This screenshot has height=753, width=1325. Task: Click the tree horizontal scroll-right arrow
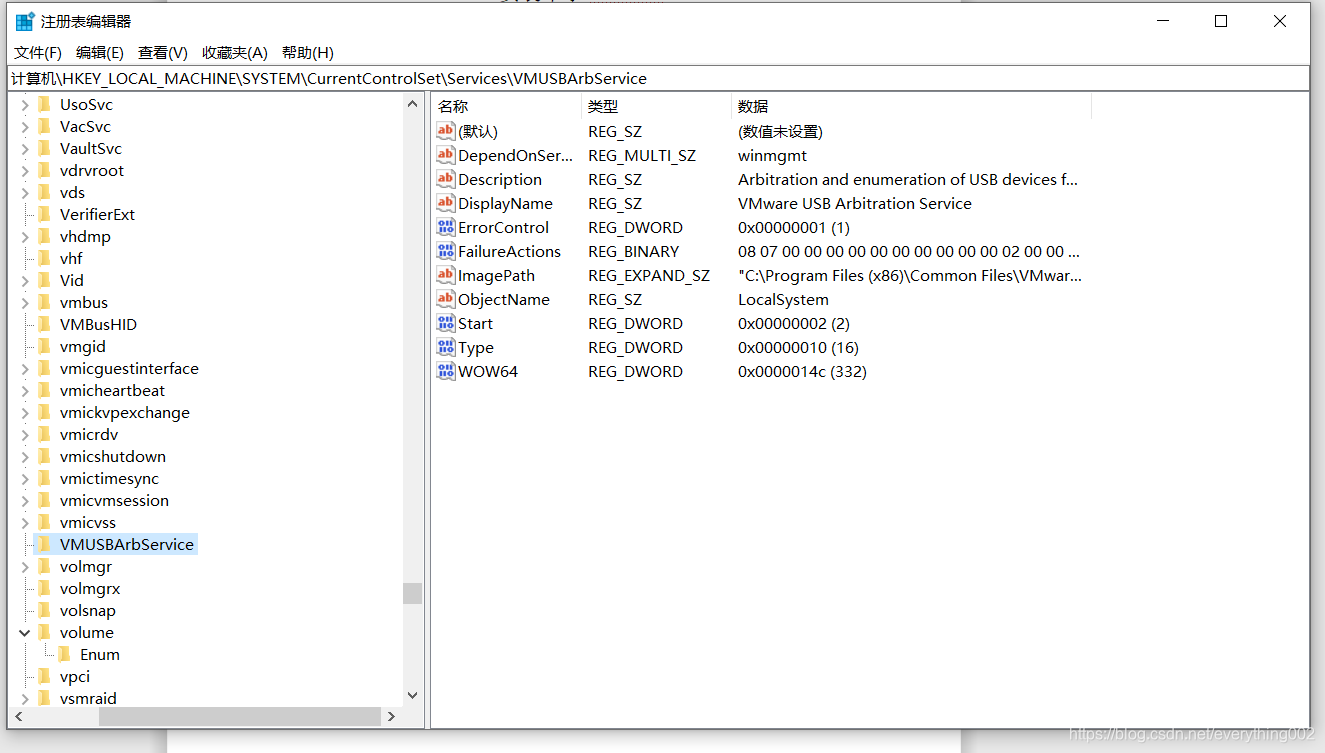click(391, 716)
